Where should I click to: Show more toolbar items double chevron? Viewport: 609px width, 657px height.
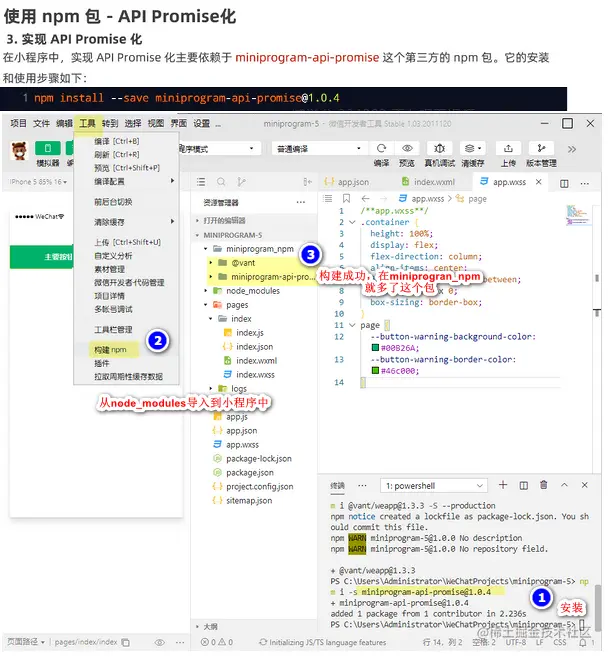click(571, 149)
